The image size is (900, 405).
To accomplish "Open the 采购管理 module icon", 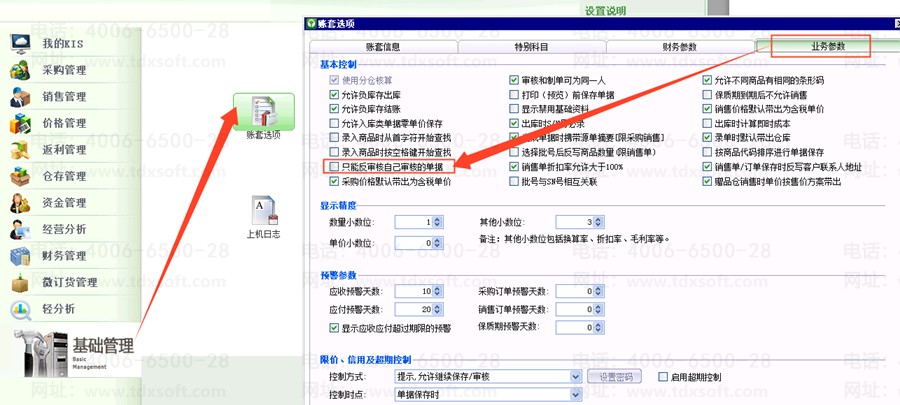I will click(21, 71).
